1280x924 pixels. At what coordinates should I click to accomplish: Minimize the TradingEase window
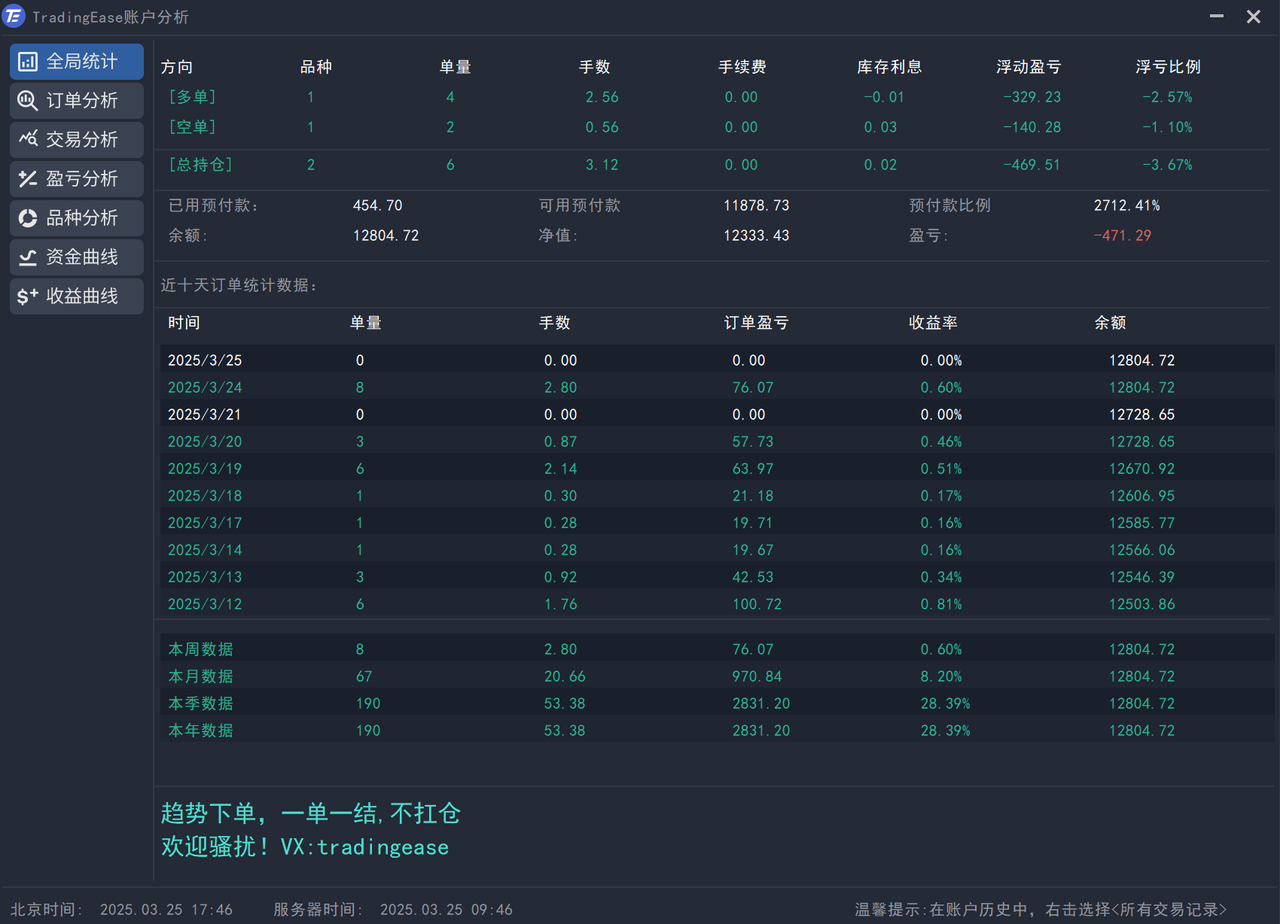(1217, 17)
